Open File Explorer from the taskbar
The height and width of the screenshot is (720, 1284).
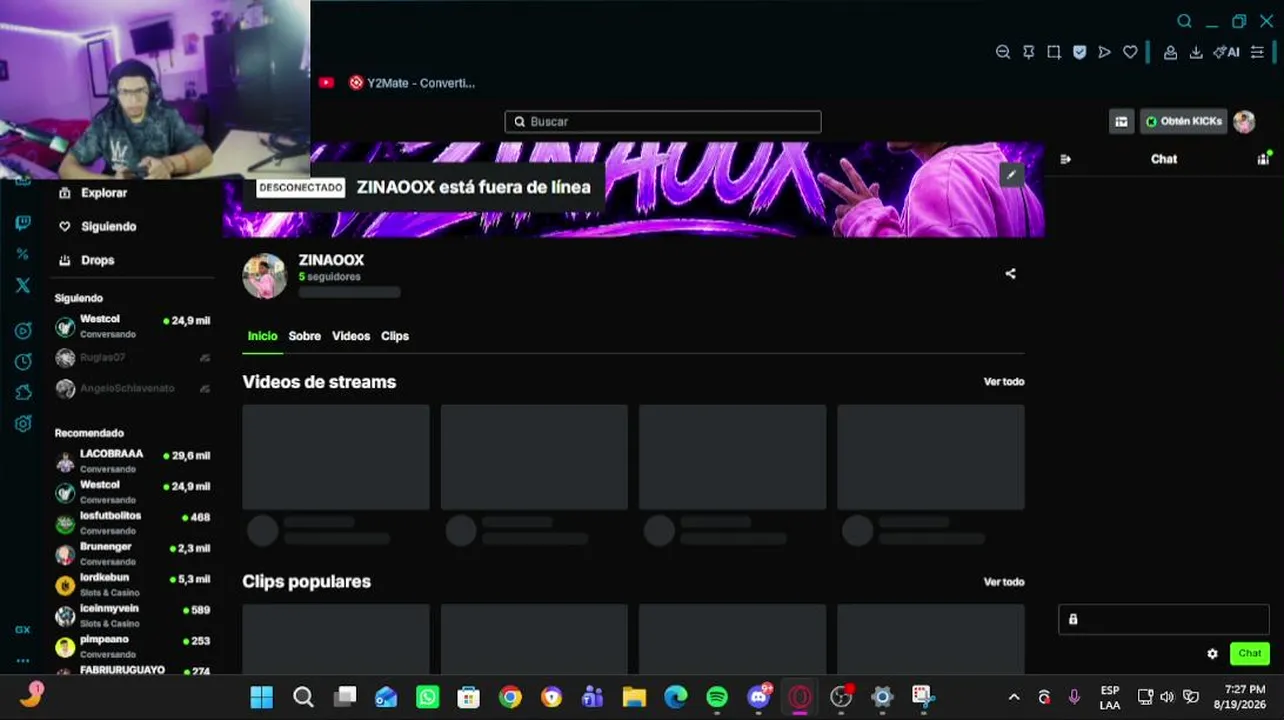pyautogui.click(x=634, y=697)
